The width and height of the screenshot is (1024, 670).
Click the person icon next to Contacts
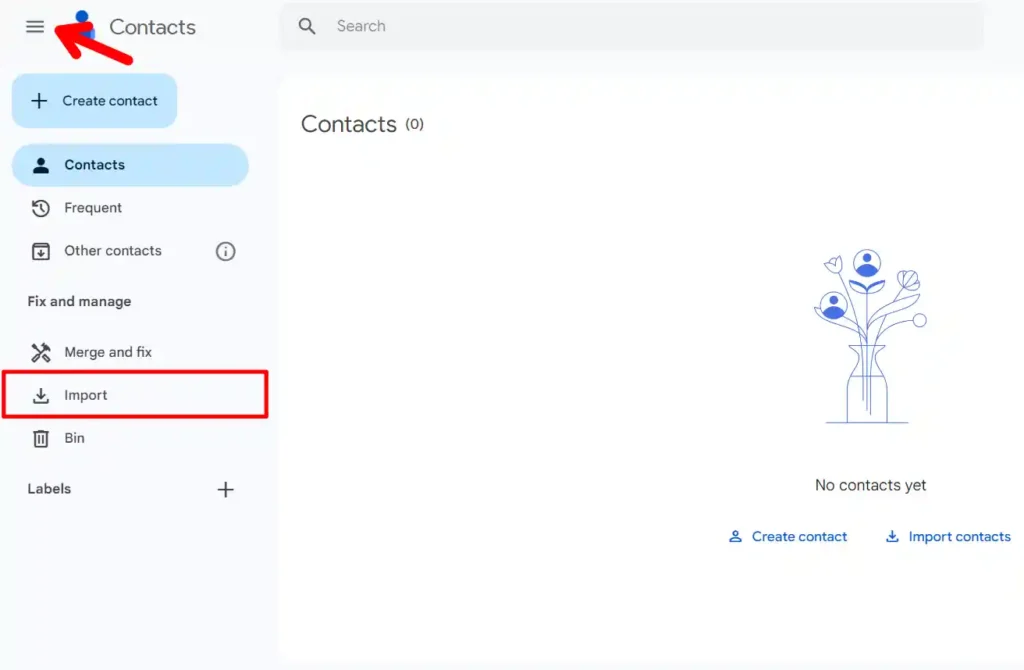[x=41, y=164]
